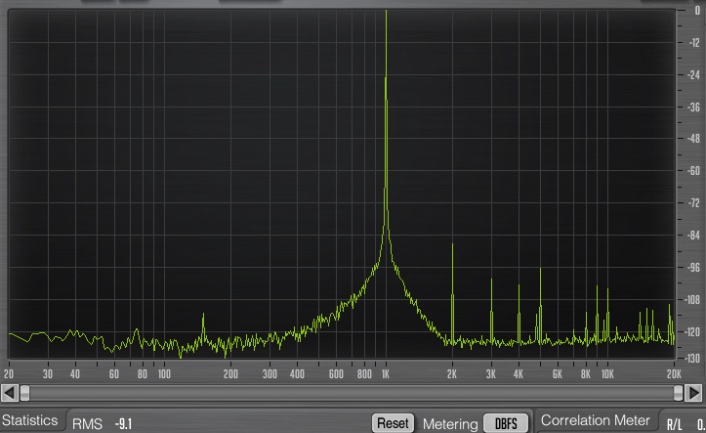Select the left scrollbar handle
Viewport: 706px width, 433px height.
click(x=25, y=392)
